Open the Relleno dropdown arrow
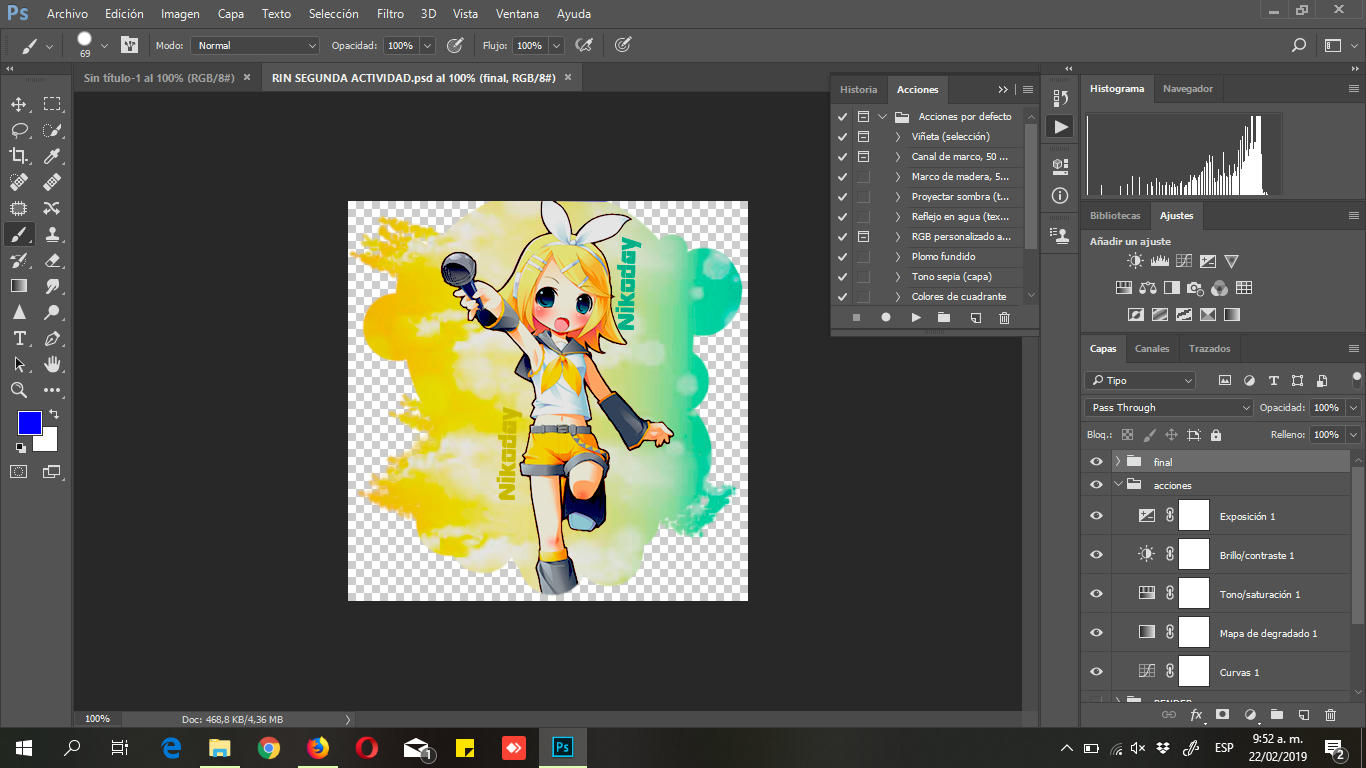This screenshot has height=768, width=1366. click(x=1353, y=435)
